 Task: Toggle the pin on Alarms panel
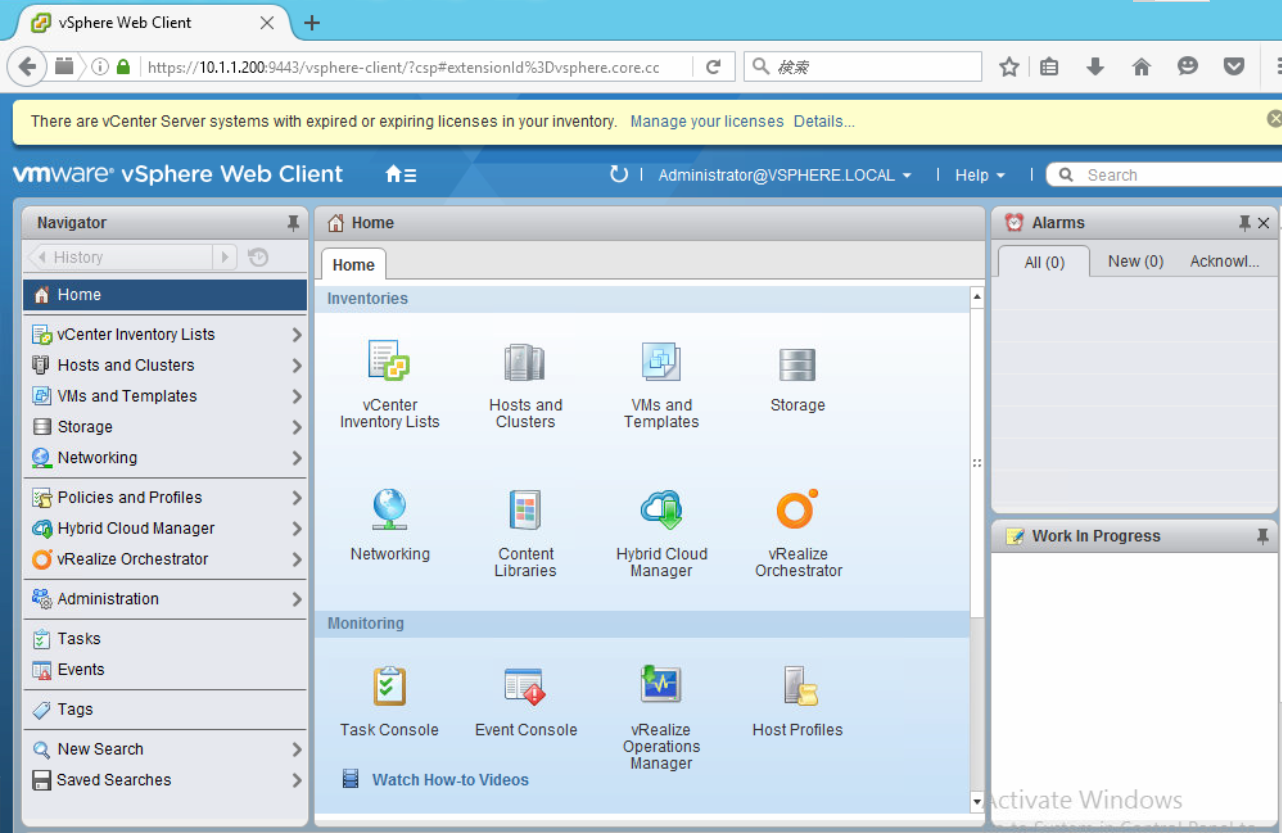[x=1244, y=223]
